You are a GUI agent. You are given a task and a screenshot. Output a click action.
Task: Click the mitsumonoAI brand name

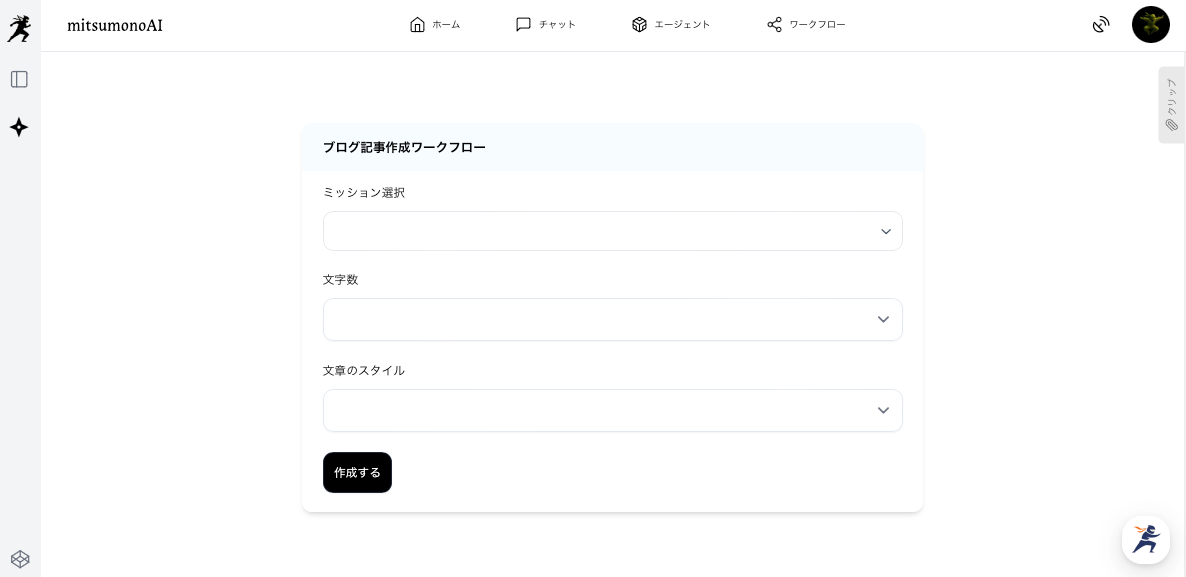(115, 25)
